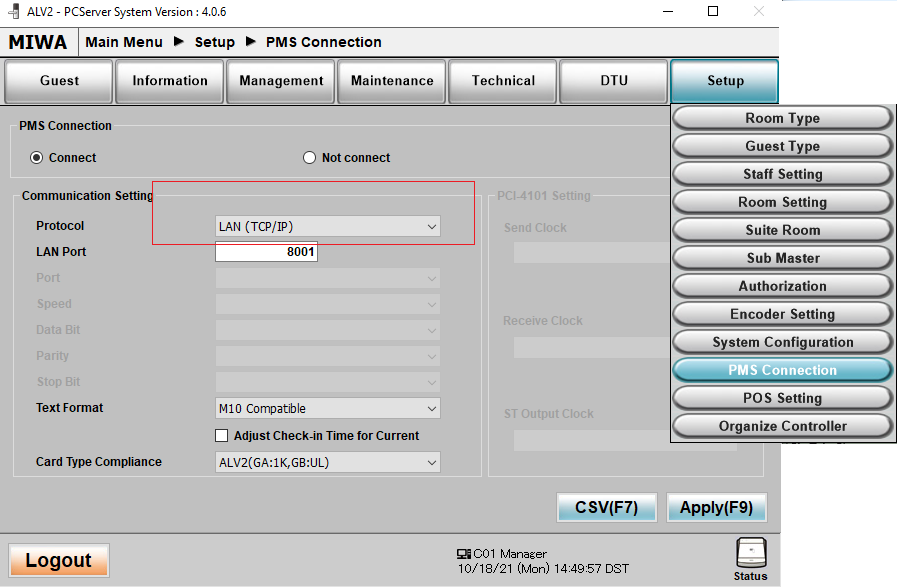Open Card Type Compliance dropdown
Screen dimensions: 897x588
[x=327, y=462]
